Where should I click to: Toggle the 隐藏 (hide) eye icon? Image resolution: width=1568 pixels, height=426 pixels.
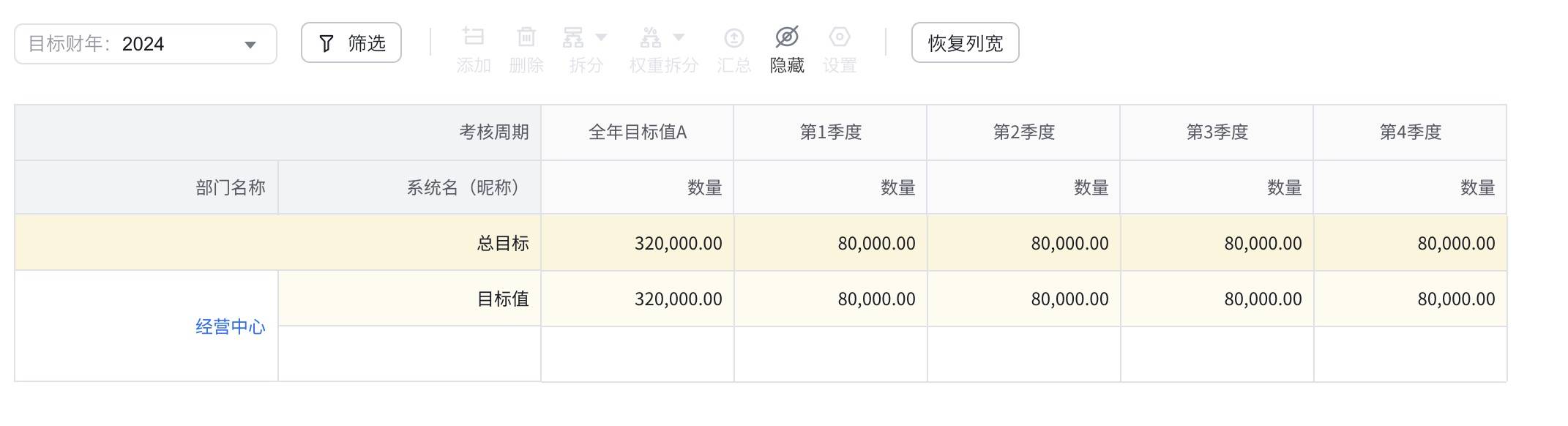pyautogui.click(x=787, y=37)
